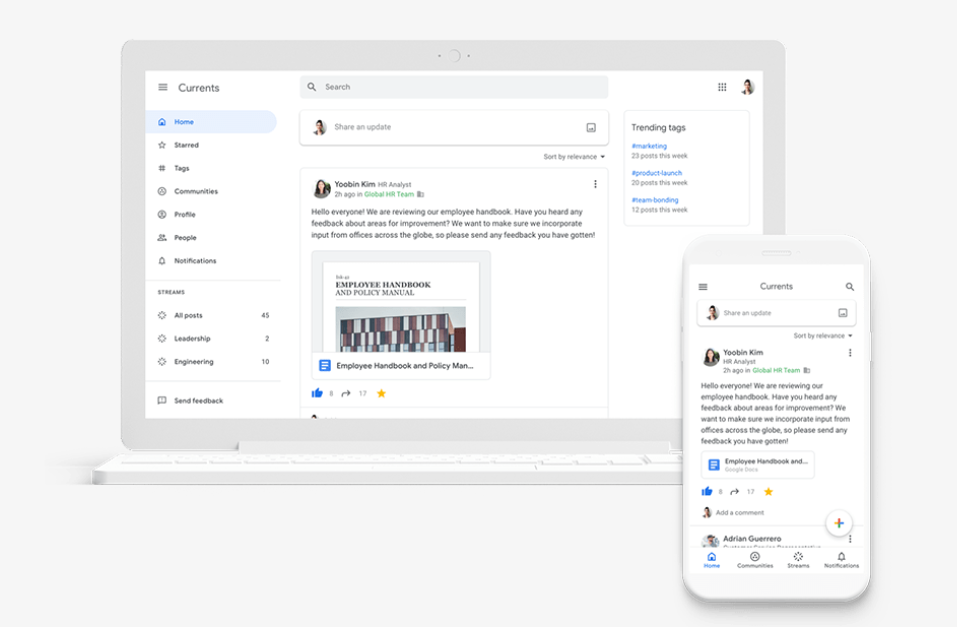Select the Leadership stream
The width and height of the screenshot is (957, 627).
213,338
